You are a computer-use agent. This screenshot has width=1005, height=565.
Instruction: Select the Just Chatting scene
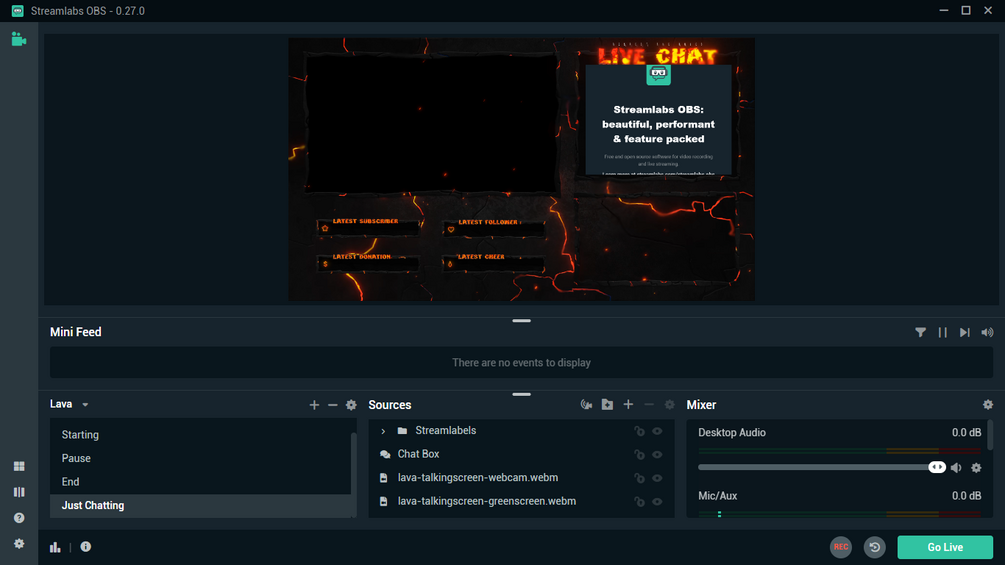click(x=201, y=505)
